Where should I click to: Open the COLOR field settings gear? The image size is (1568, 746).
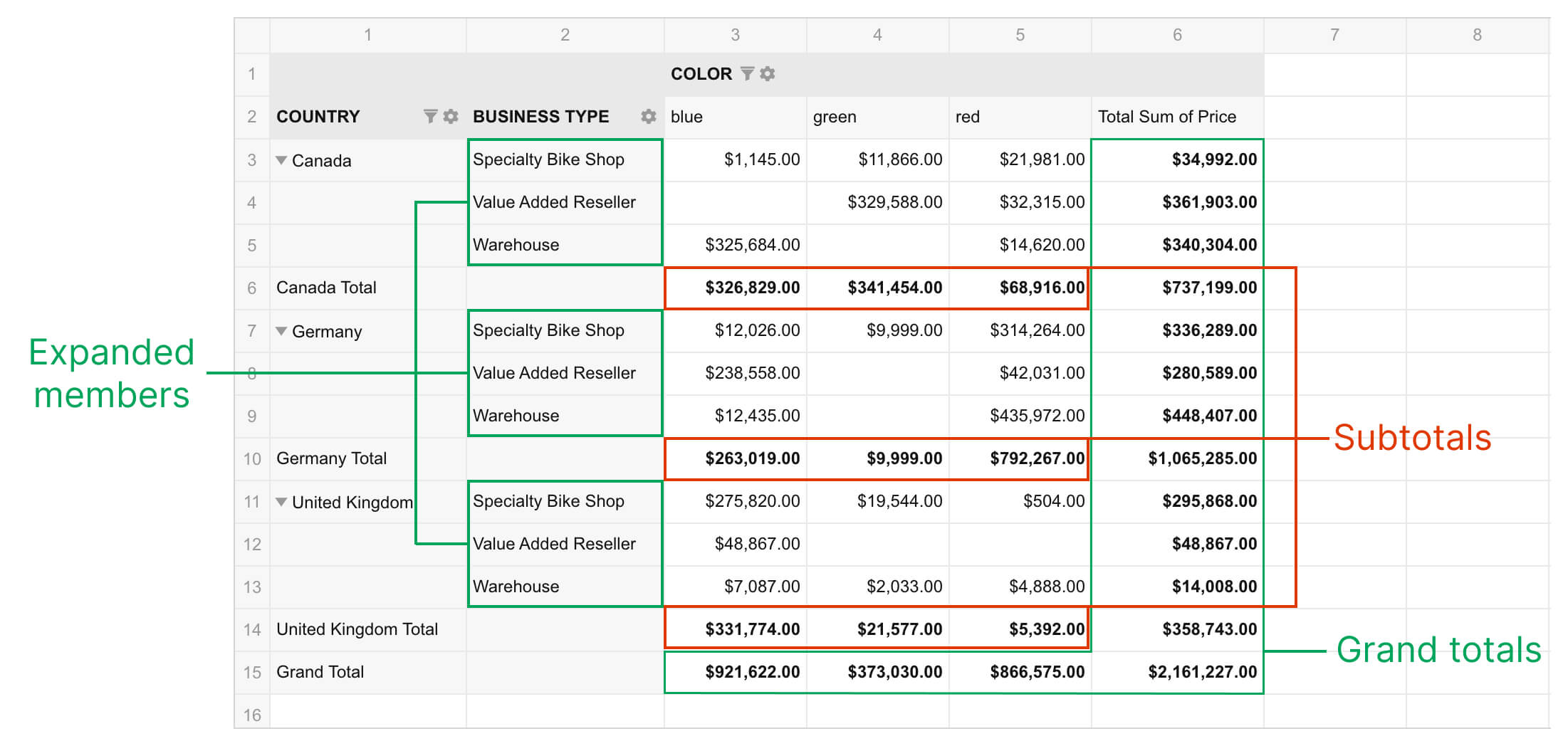point(767,73)
